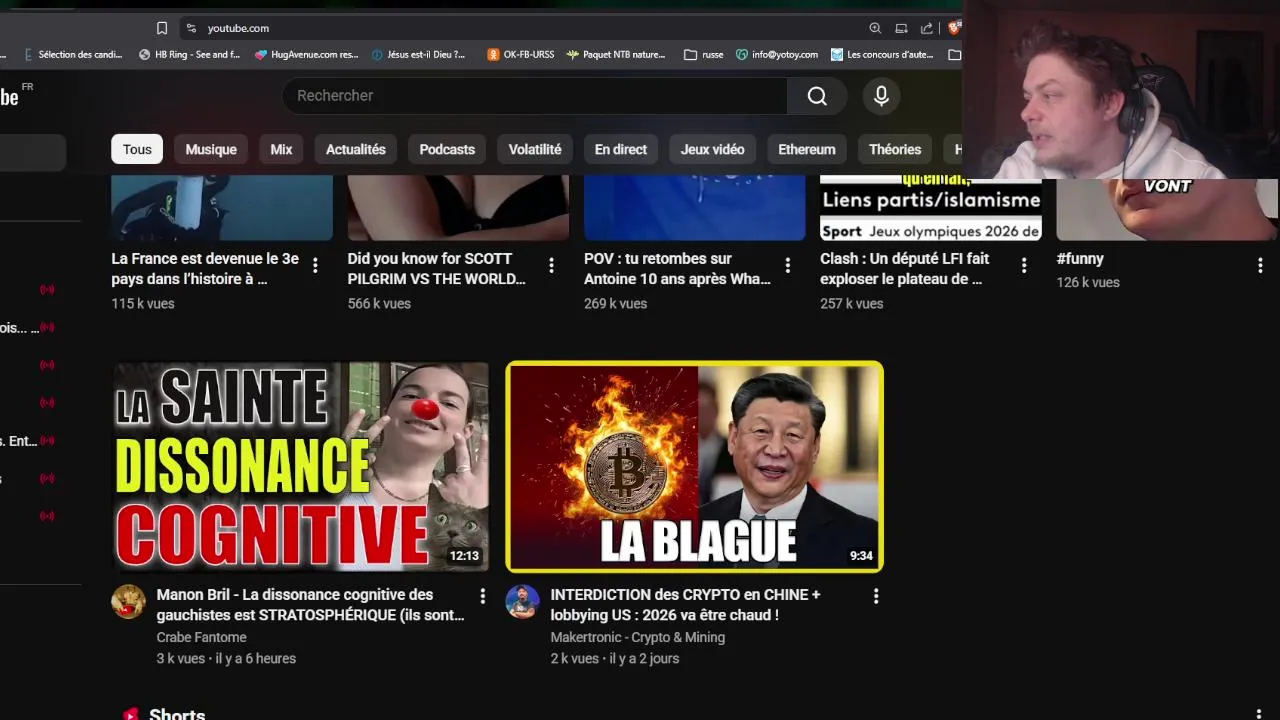
Task: Select the 'En direct' filter chip
Action: pyautogui.click(x=621, y=149)
